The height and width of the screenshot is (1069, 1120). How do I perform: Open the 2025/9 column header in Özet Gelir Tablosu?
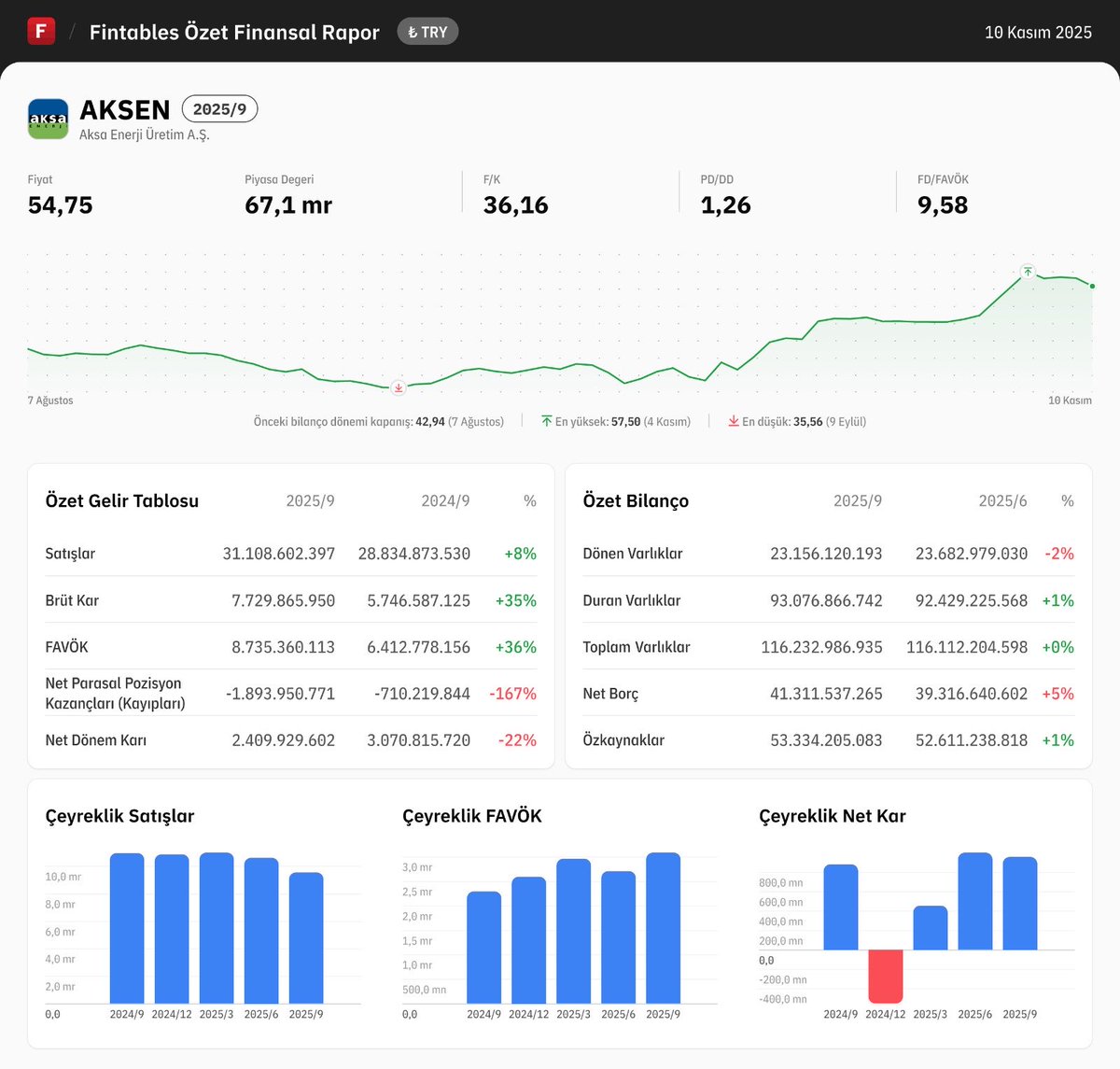point(310,500)
